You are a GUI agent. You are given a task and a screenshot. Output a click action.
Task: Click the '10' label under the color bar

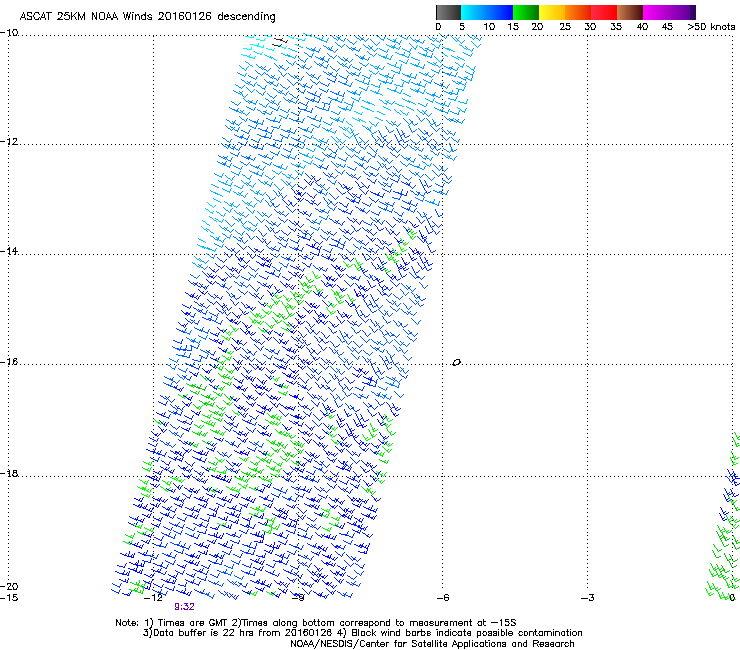click(x=489, y=27)
